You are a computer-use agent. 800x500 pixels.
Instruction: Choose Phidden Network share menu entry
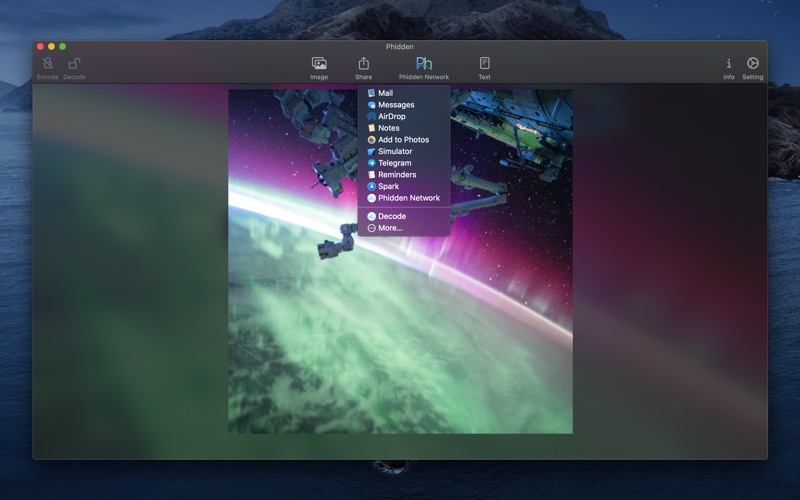coord(404,198)
